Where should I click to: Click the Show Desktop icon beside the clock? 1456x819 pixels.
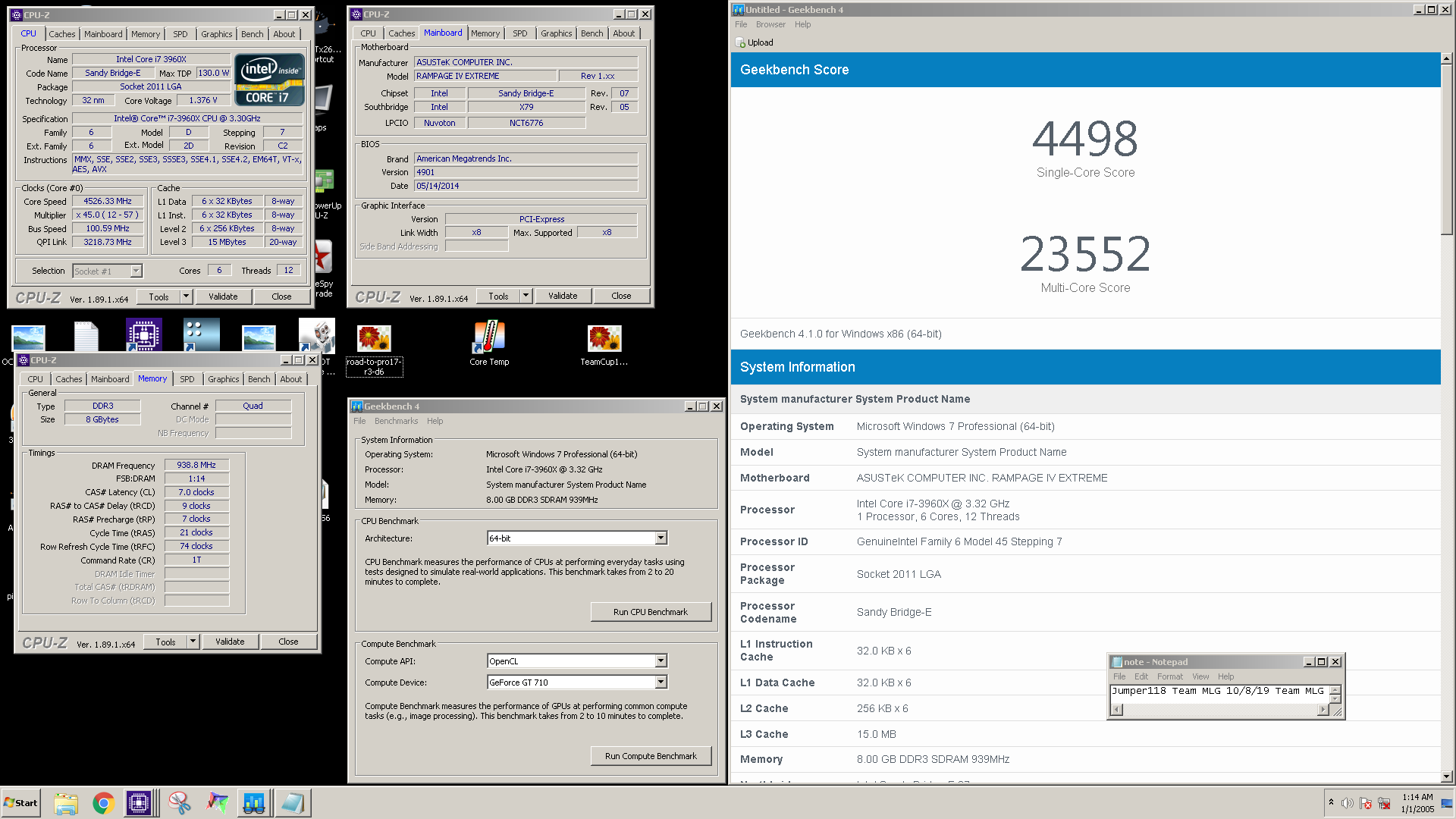point(1447,803)
